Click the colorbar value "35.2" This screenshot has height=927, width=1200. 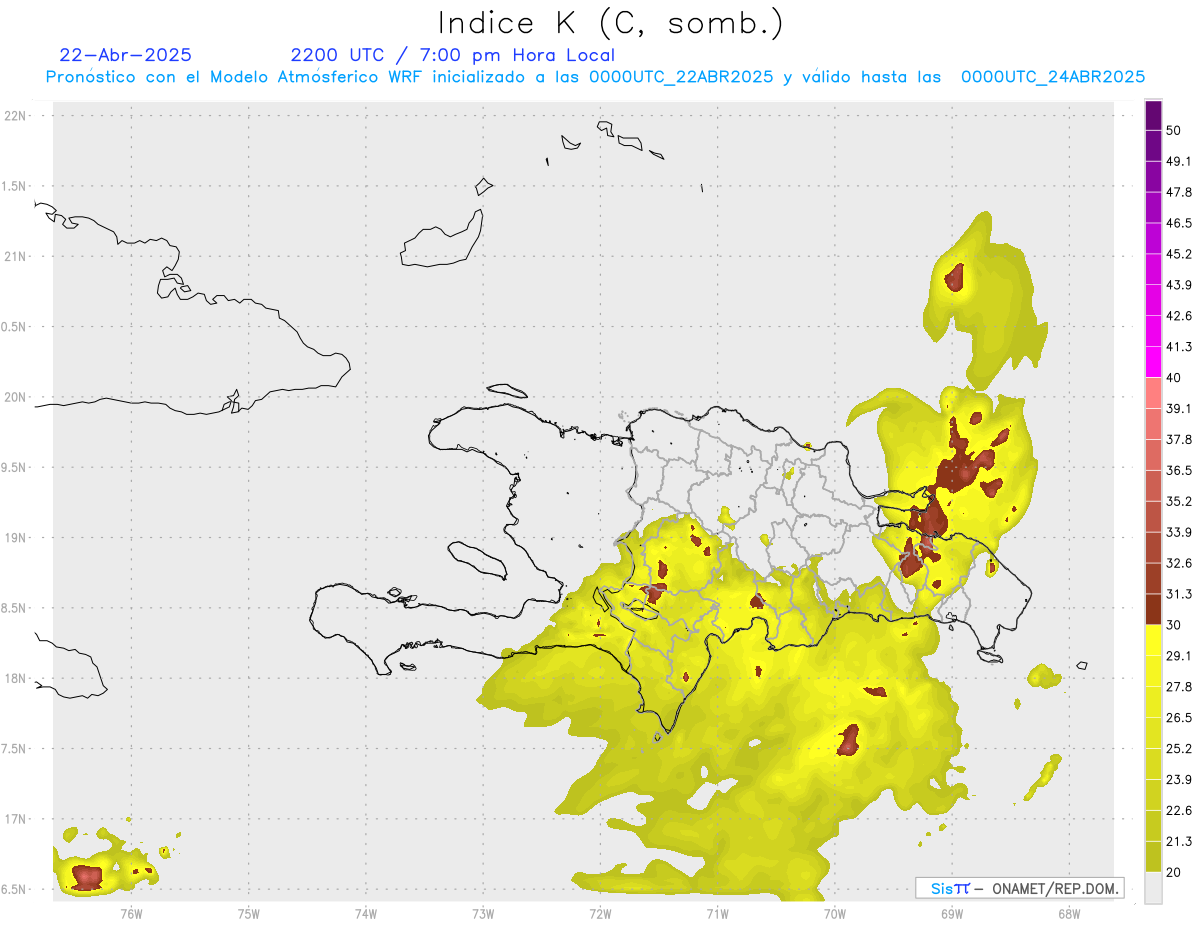pyautogui.click(x=1179, y=501)
